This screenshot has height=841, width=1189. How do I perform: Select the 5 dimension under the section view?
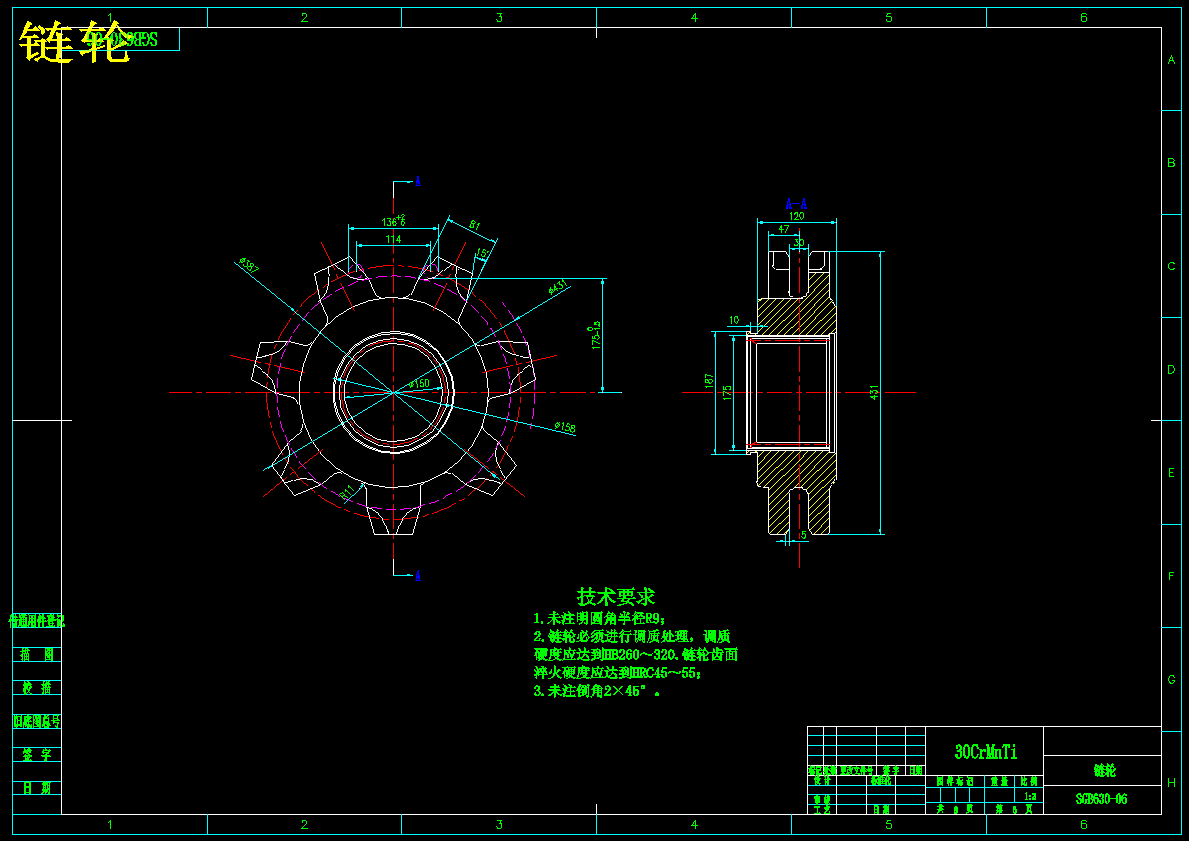804,535
